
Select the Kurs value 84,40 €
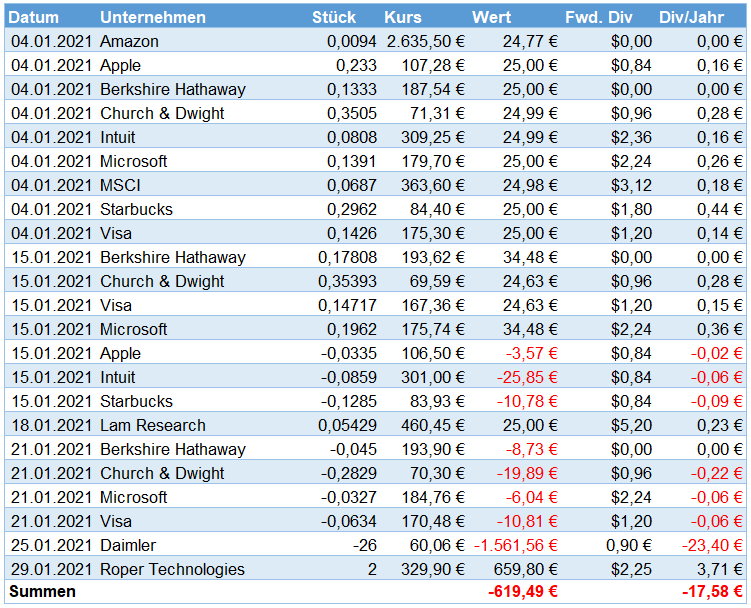point(437,209)
